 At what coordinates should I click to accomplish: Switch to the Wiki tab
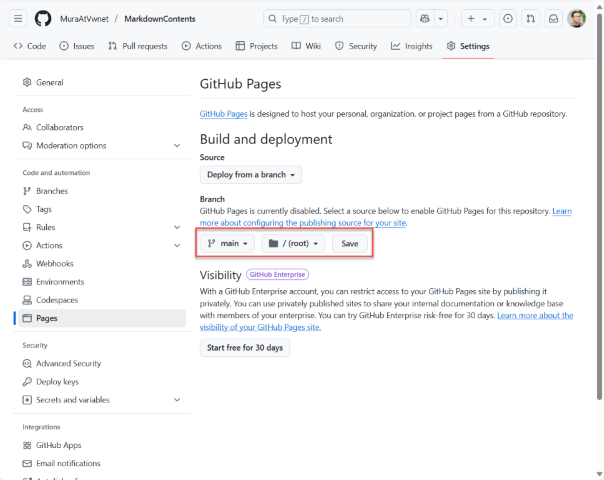[306, 46]
